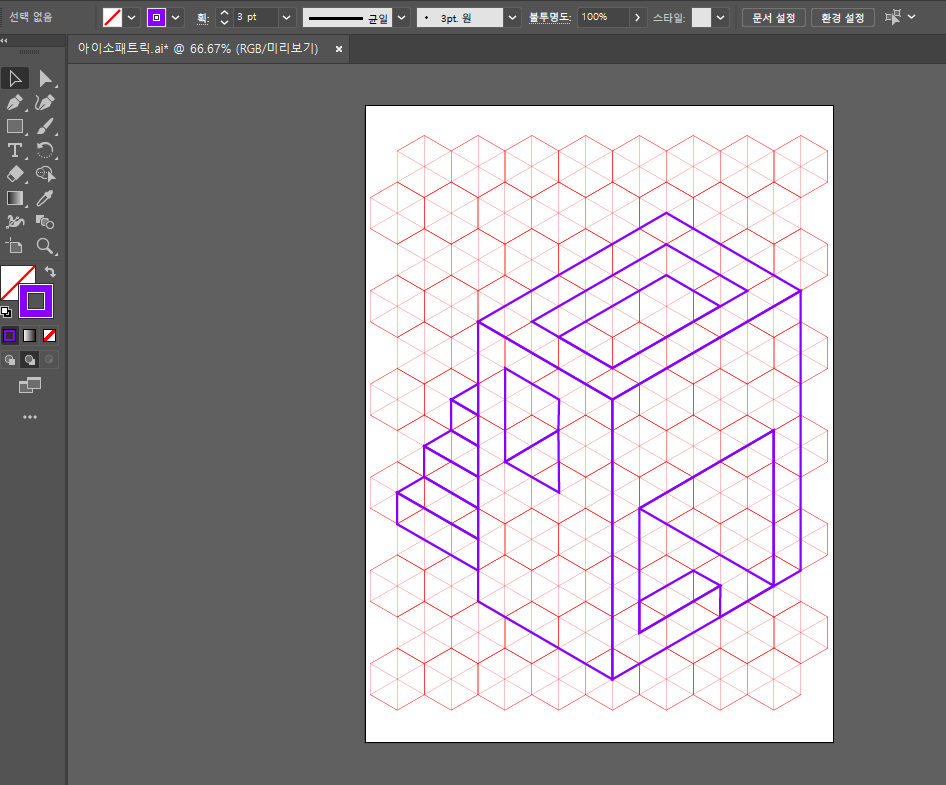Select the Eraser tool
The height and width of the screenshot is (785, 946).
pyautogui.click(x=15, y=174)
